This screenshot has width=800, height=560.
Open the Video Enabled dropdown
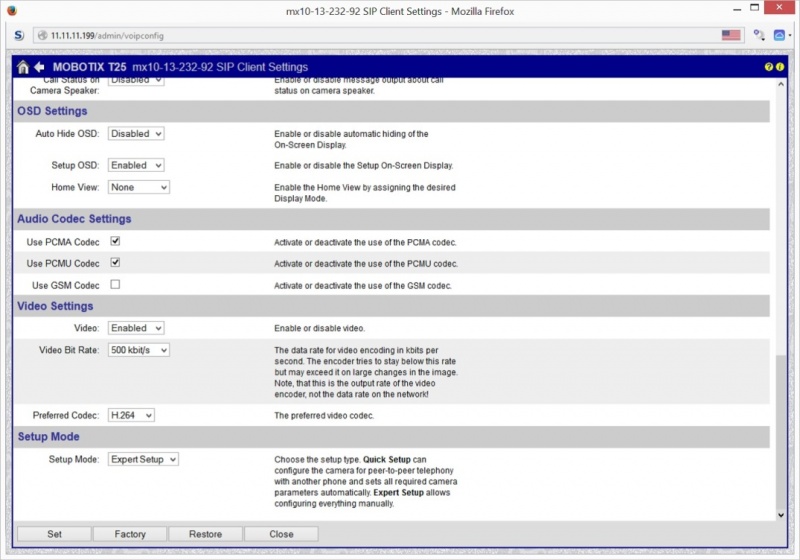136,328
